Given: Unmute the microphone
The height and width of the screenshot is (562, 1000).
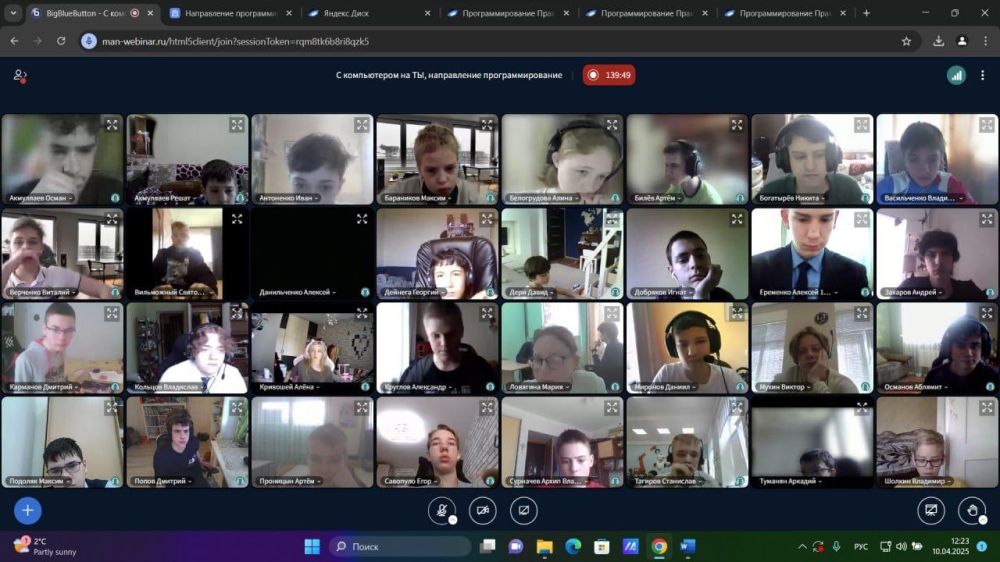Looking at the screenshot, I should [x=441, y=510].
